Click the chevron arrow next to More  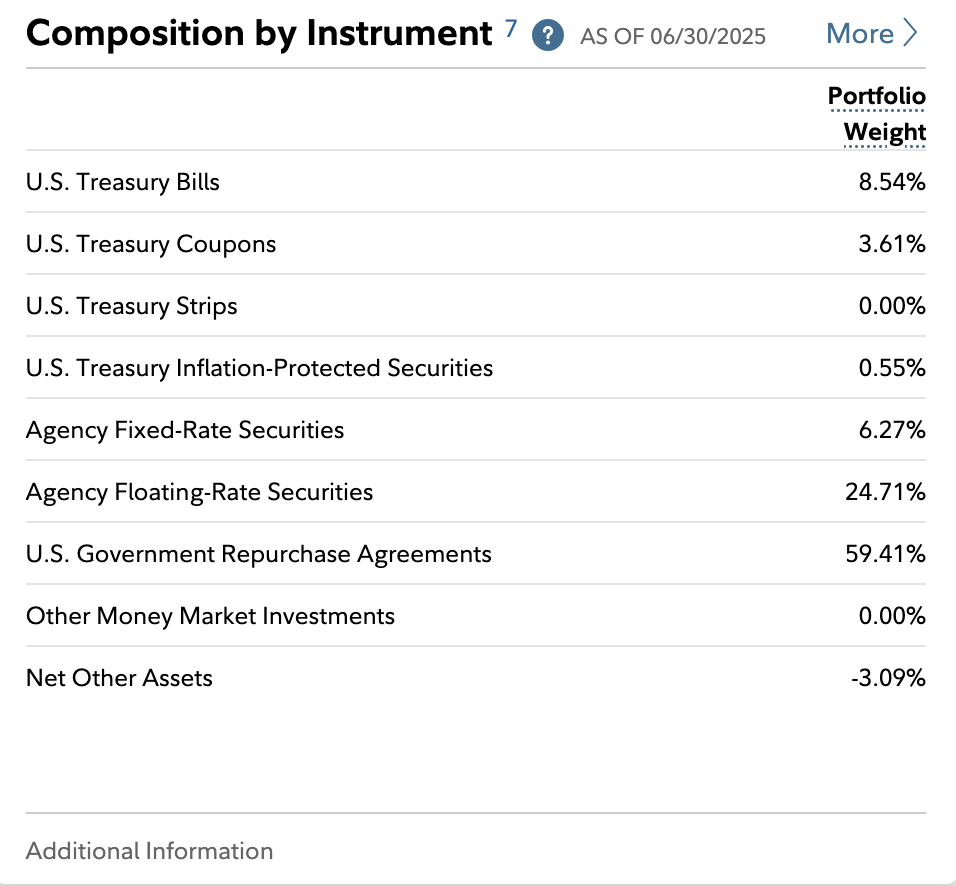(910, 34)
